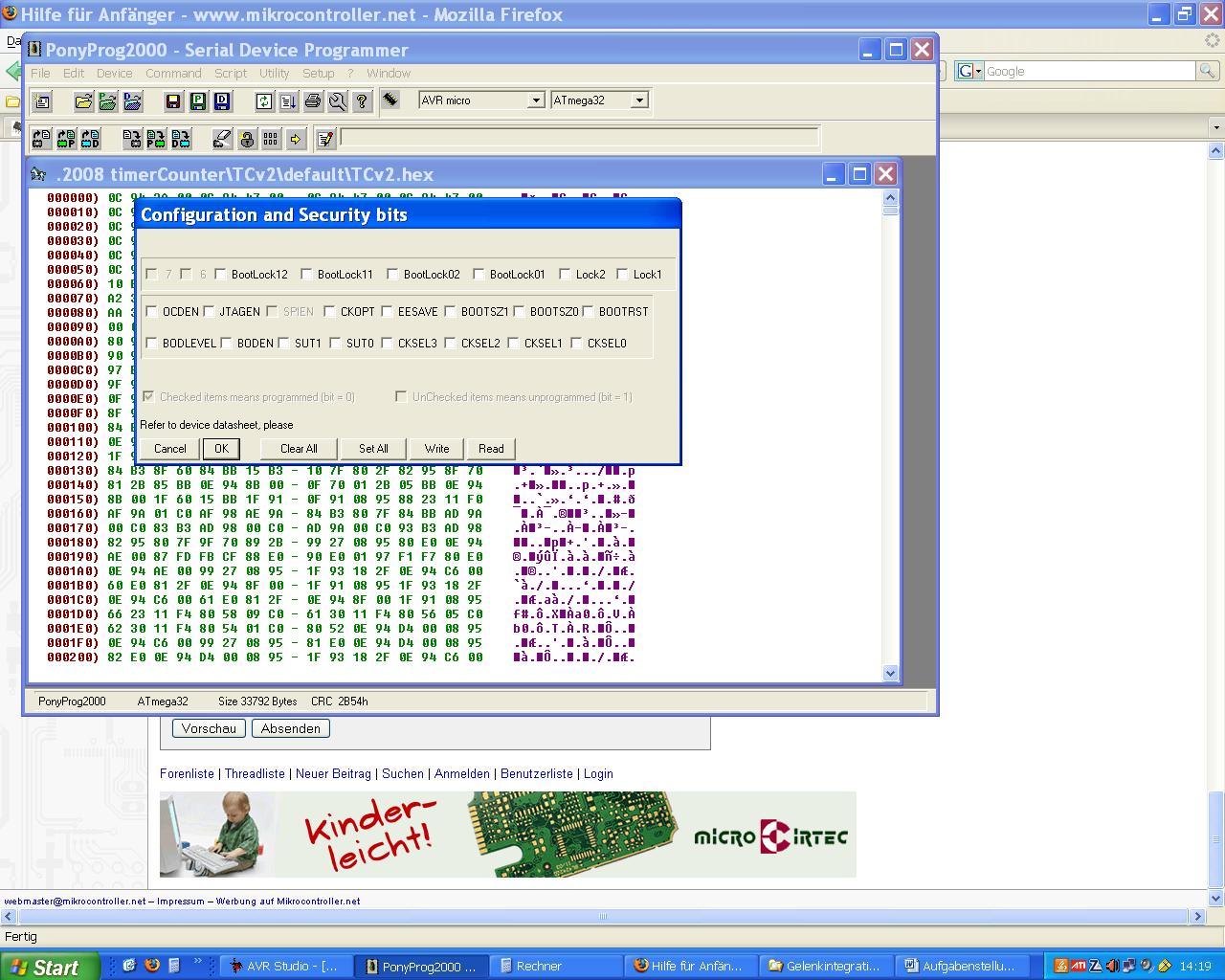Click the Set All button

click(x=373, y=449)
